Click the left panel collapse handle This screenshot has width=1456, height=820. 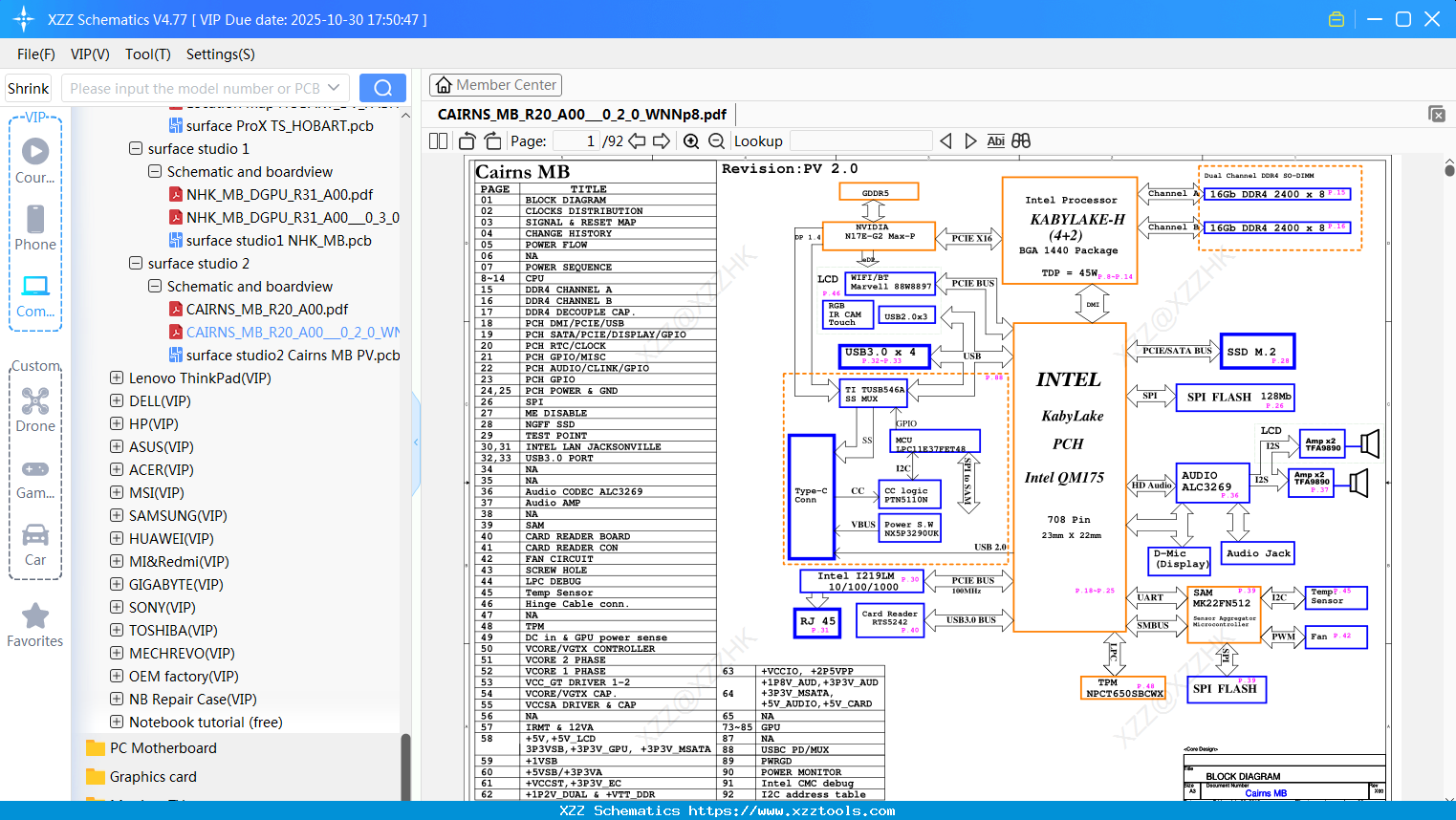(x=416, y=442)
